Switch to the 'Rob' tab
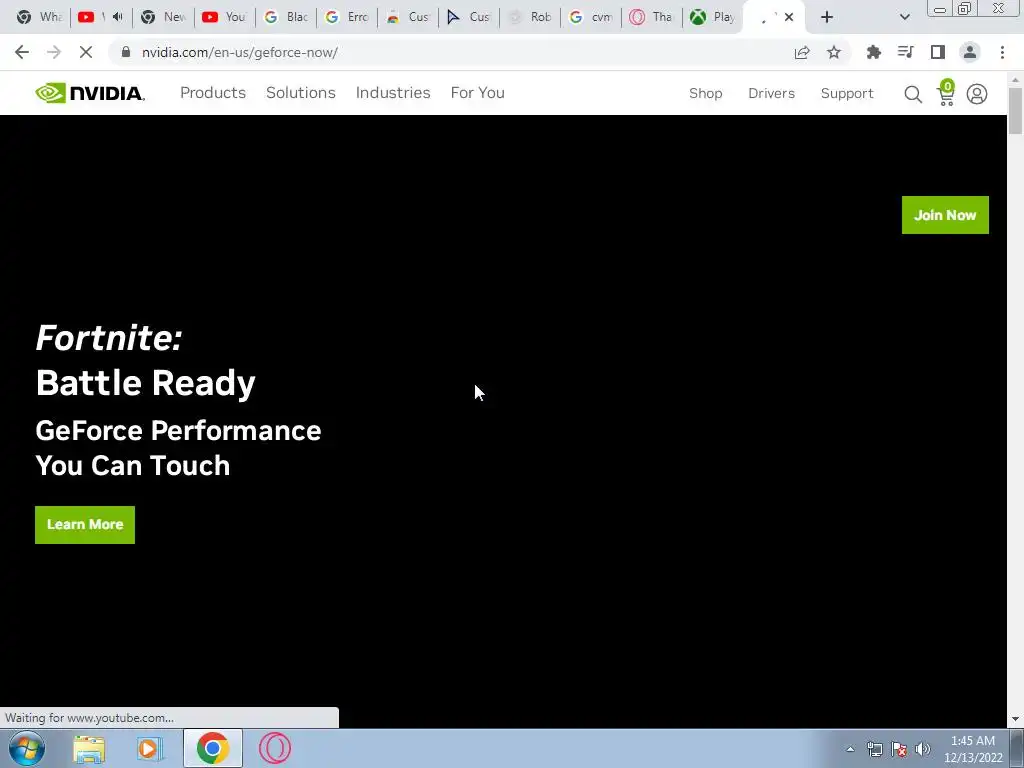1024x768 pixels. coord(530,17)
